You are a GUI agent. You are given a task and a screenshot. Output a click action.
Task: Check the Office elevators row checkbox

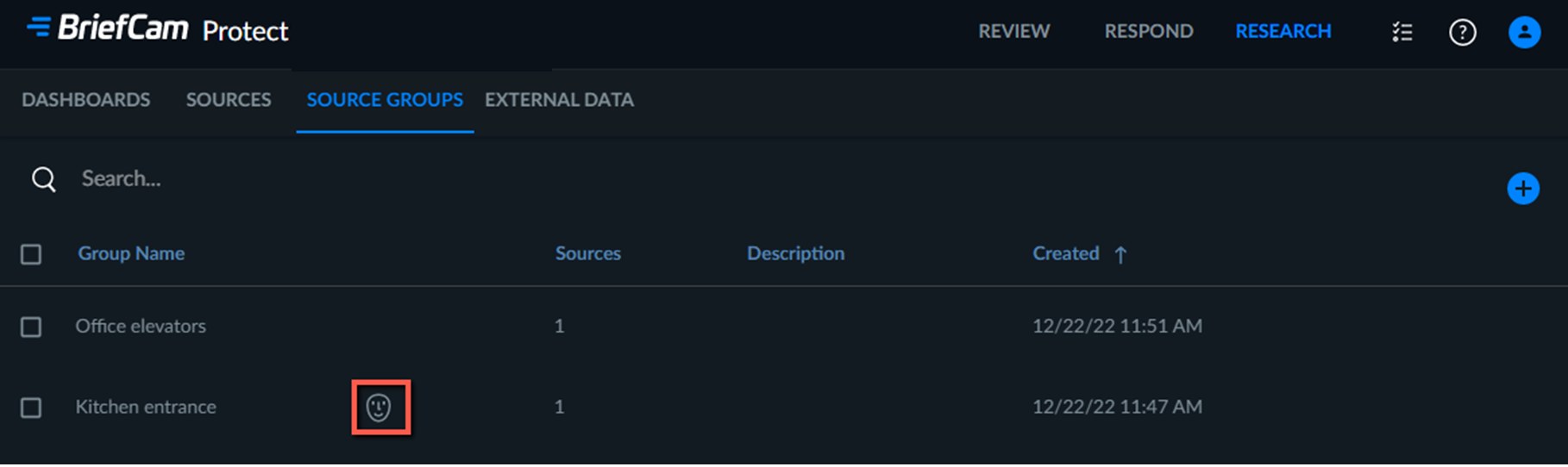(x=31, y=327)
